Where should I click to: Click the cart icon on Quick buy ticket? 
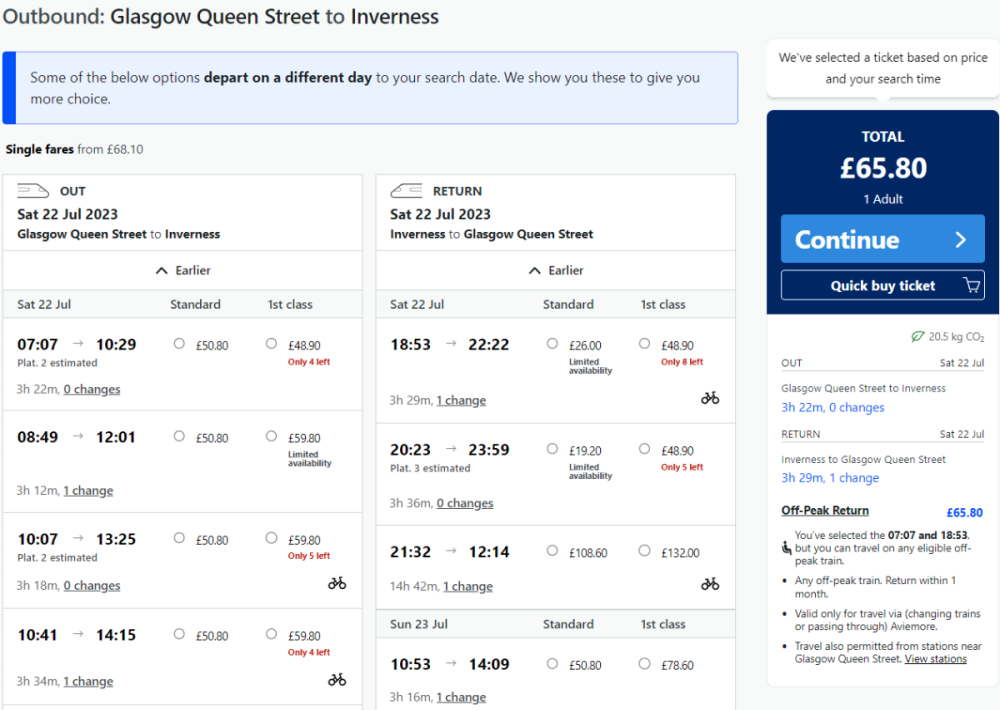(x=970, y=285)
